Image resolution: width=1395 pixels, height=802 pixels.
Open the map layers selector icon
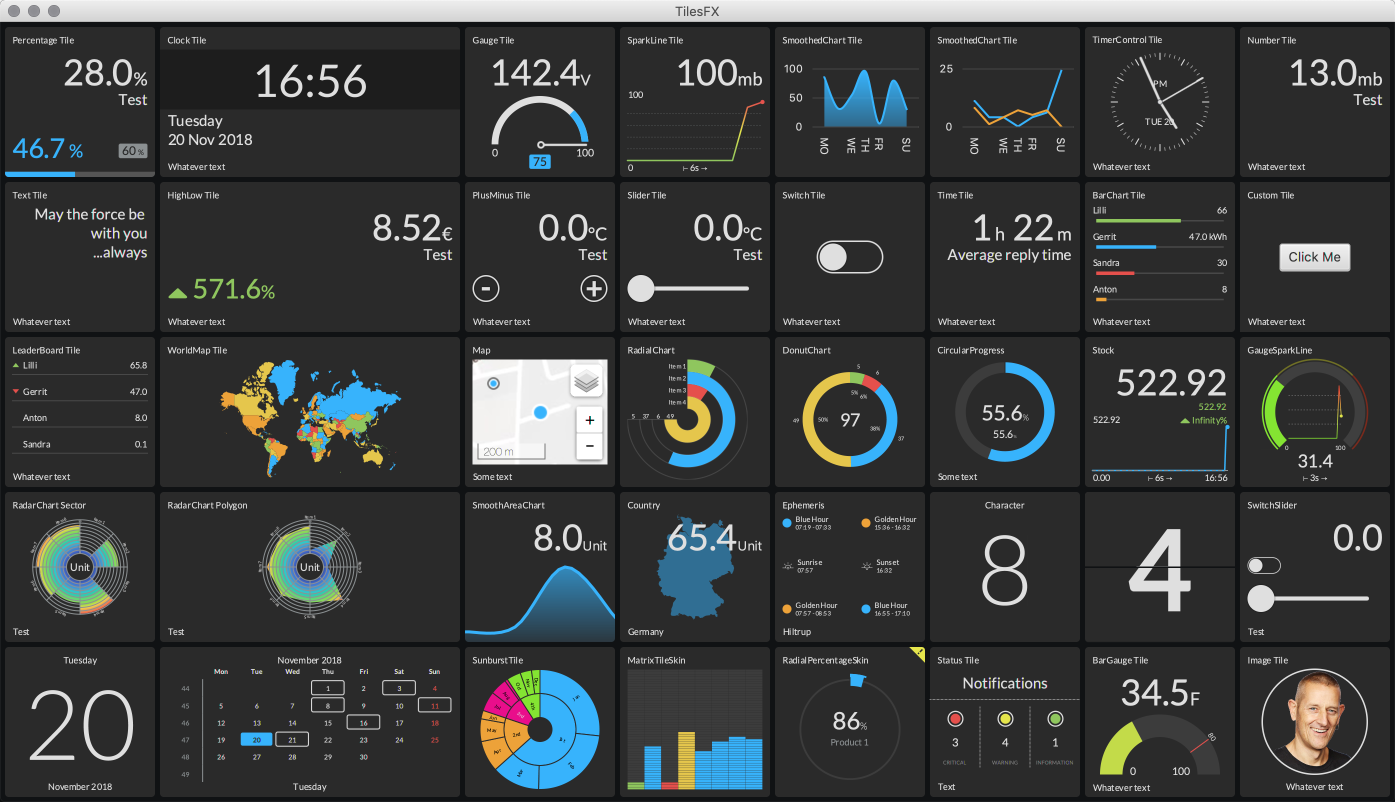coord(587,381)
